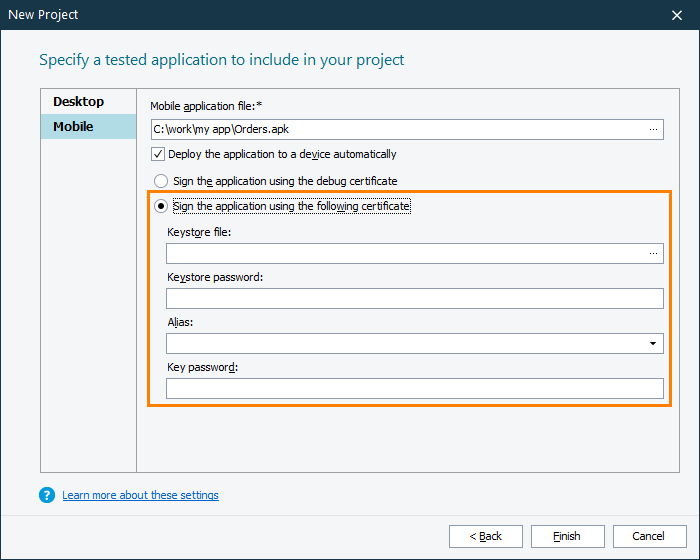The height and width of the screenshot is (560, 700).
Task: Open Keystore file browse ellipsis button
Action: (x=653, y=254)
